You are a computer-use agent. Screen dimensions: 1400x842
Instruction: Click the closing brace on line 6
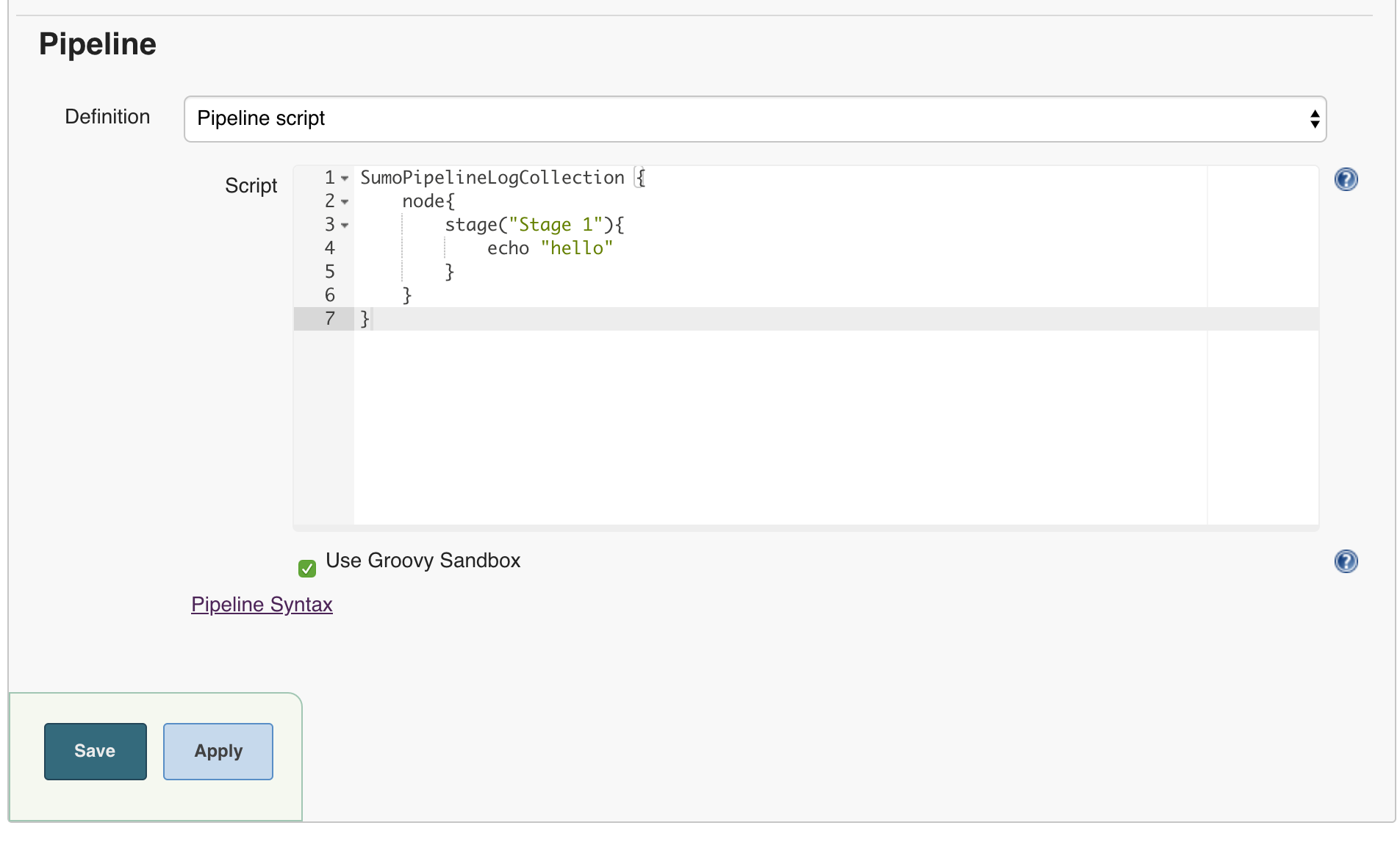coord(407,295)
